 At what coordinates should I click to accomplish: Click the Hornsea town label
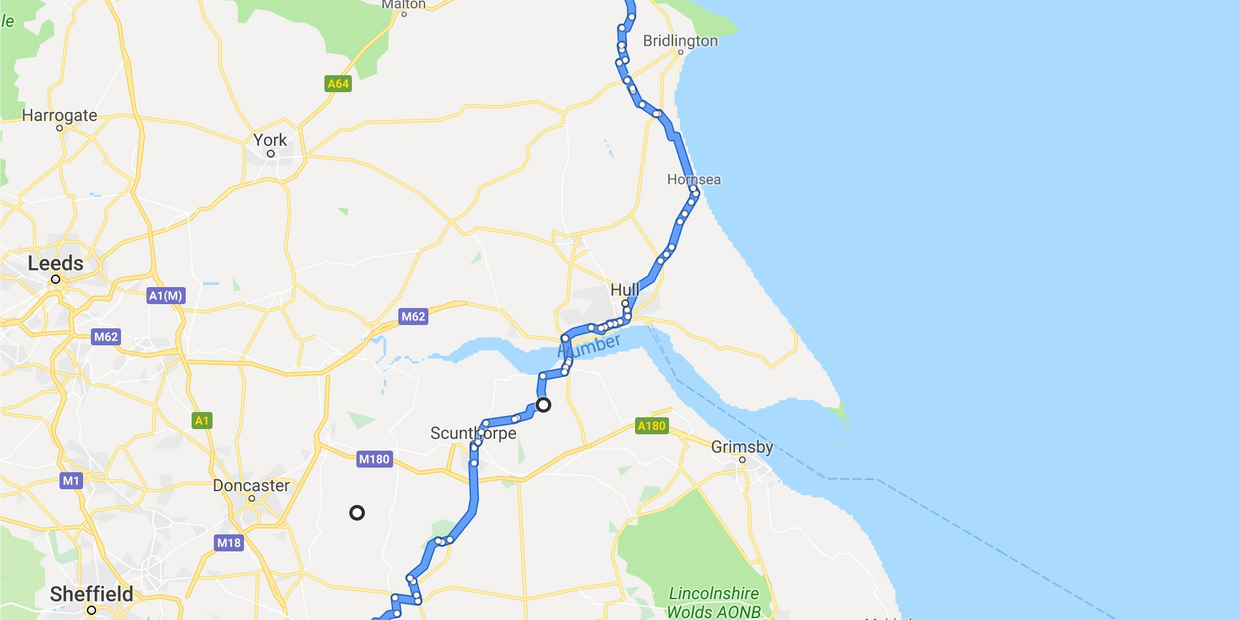[694, 180]
